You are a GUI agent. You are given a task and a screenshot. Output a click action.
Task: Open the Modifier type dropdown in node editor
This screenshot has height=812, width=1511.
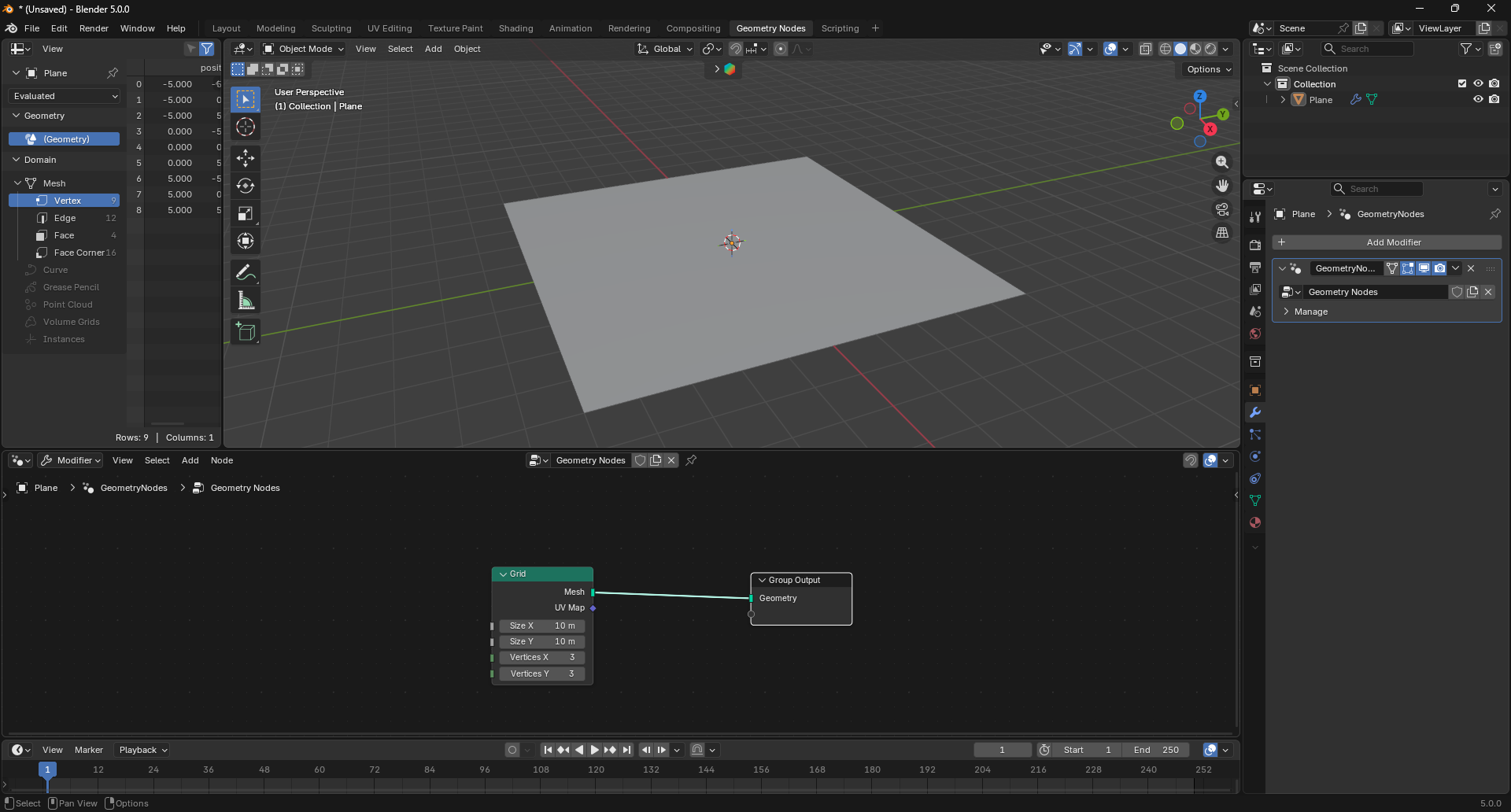71,460
